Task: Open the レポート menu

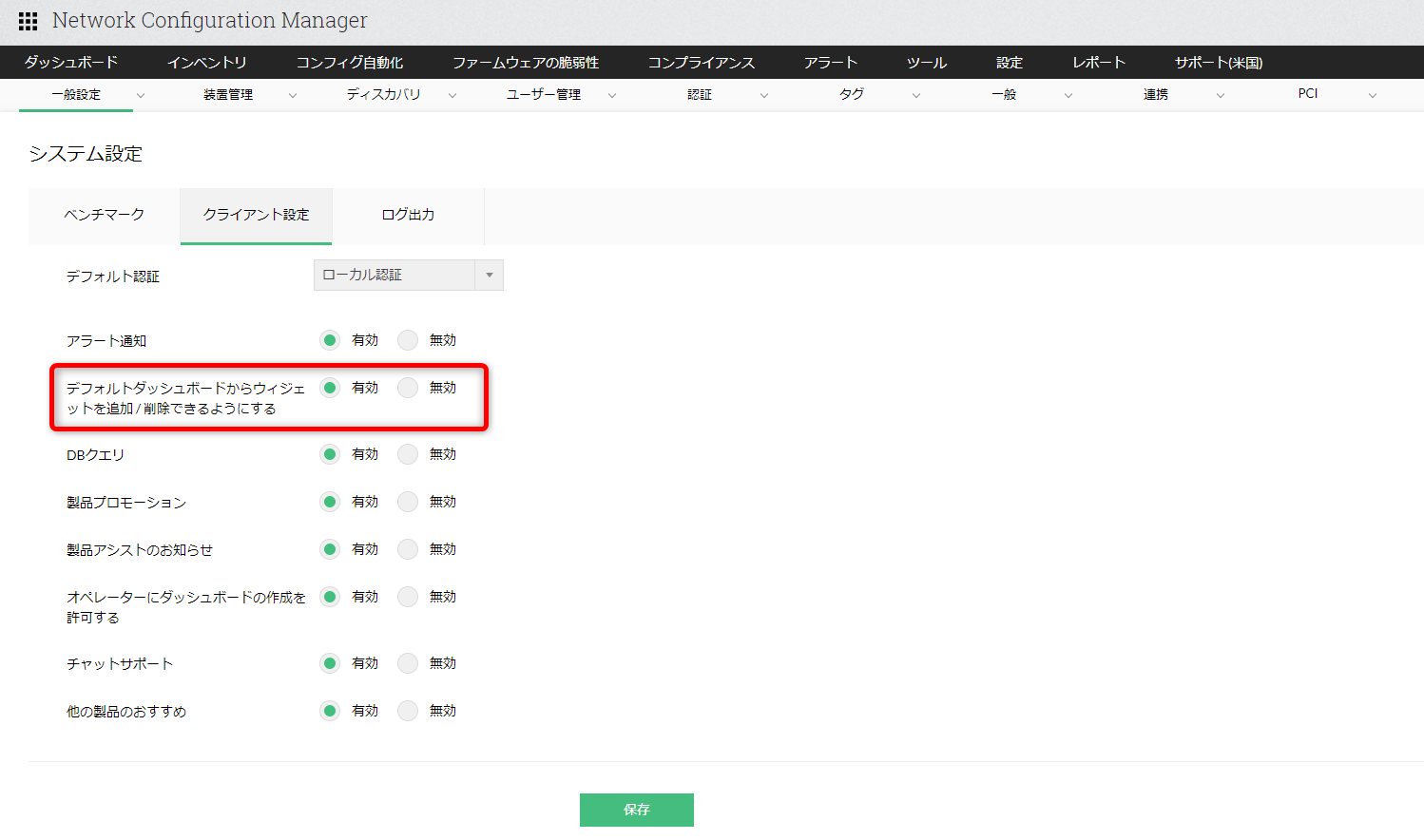Action: (1099, 63)
